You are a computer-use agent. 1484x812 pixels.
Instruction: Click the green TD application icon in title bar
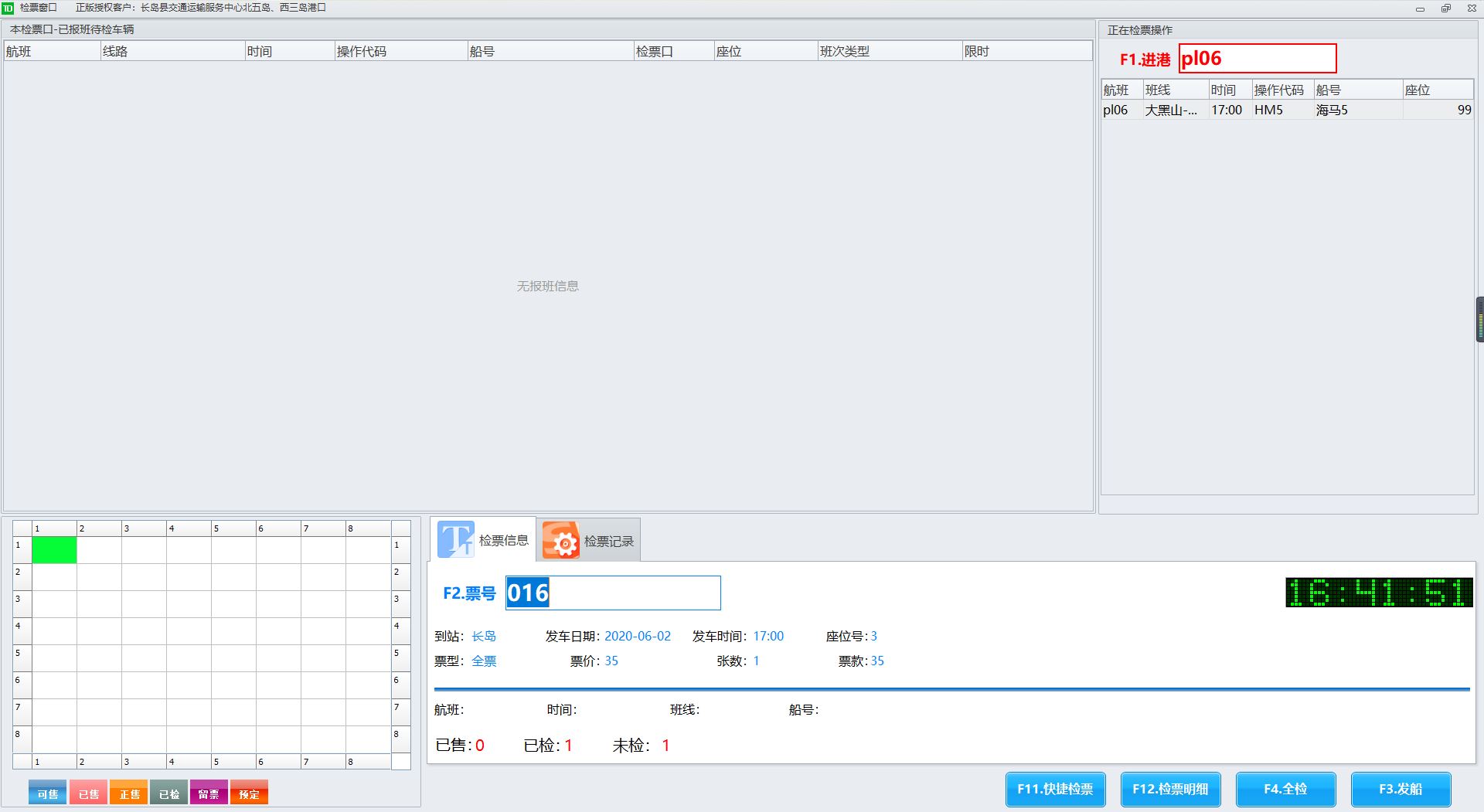pyautogui.click(x=8, y=8)
